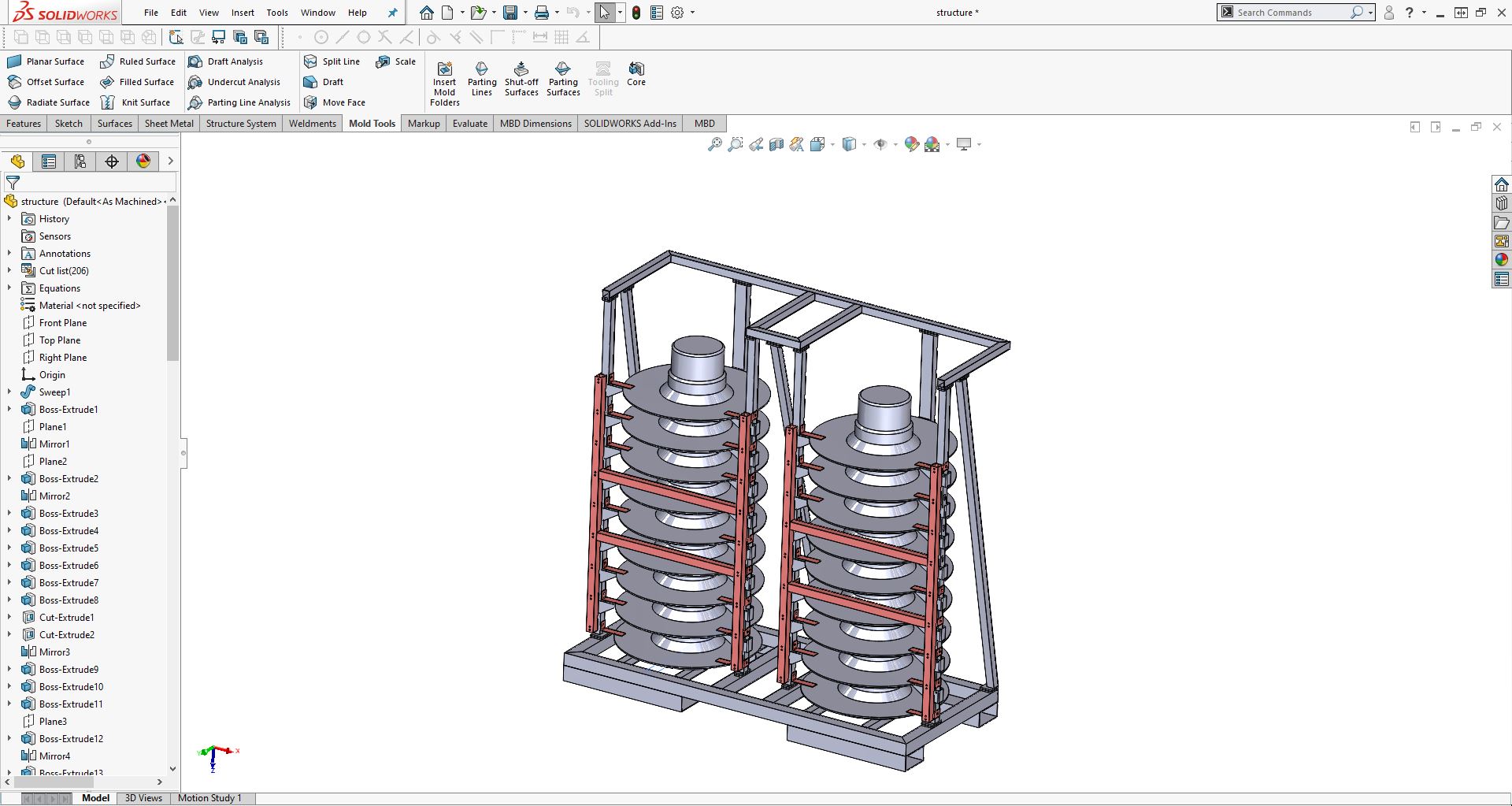Screen dimensions: 1512x806
Task: Open the DisplayManager appearance tab
Action: 143,162
